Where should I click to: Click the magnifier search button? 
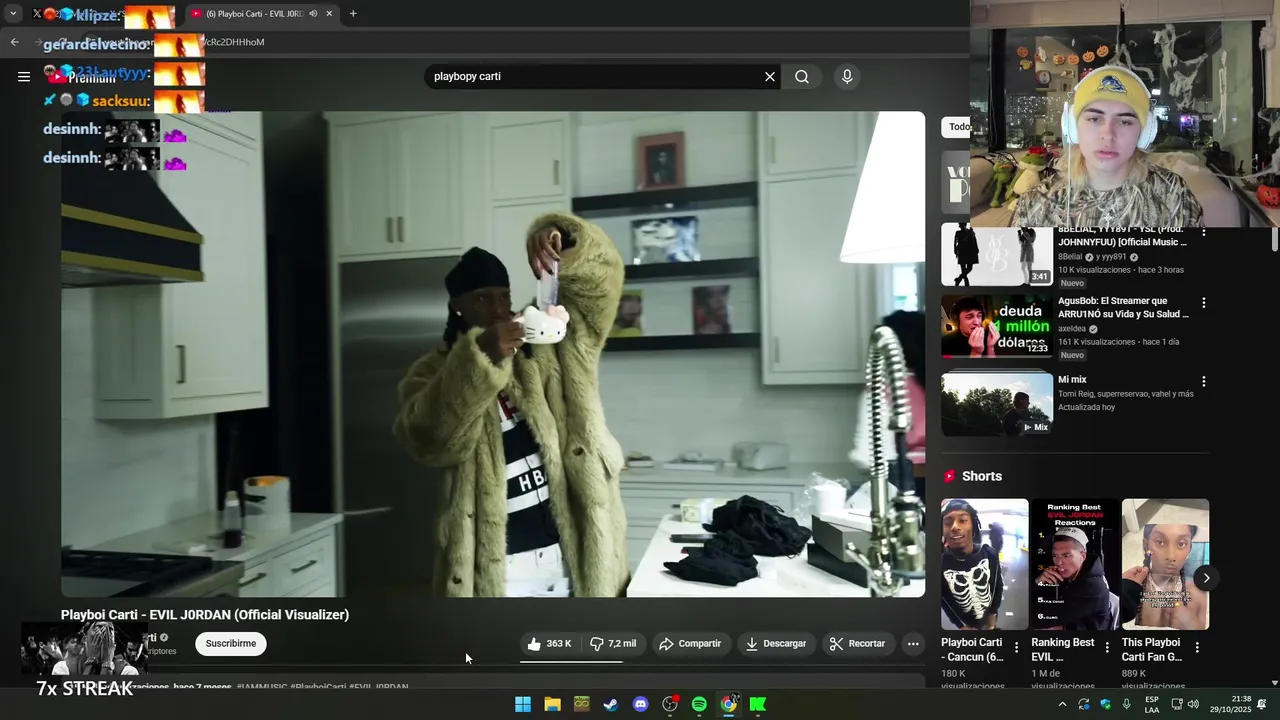point(802,77)
